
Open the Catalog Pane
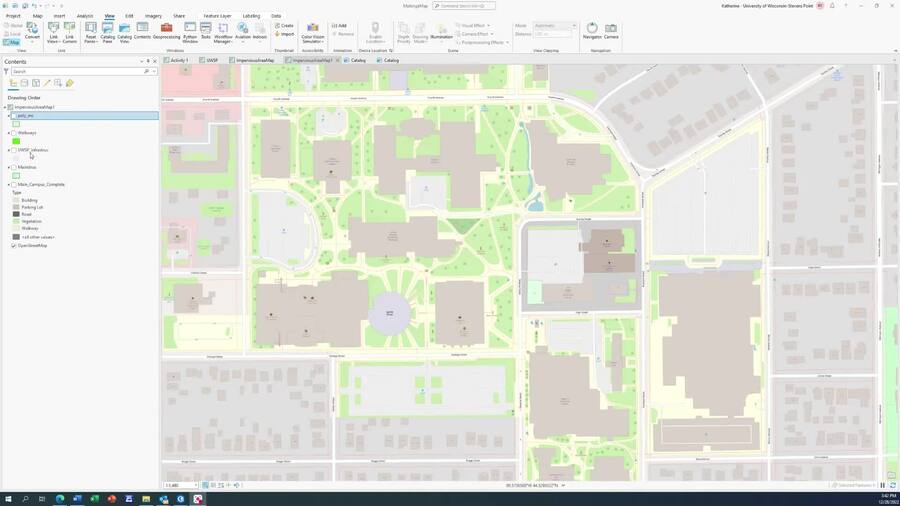107,33
